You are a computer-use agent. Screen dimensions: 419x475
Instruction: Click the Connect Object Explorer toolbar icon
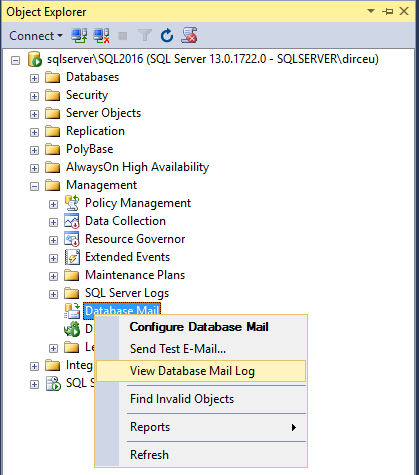tap(79, 35)
